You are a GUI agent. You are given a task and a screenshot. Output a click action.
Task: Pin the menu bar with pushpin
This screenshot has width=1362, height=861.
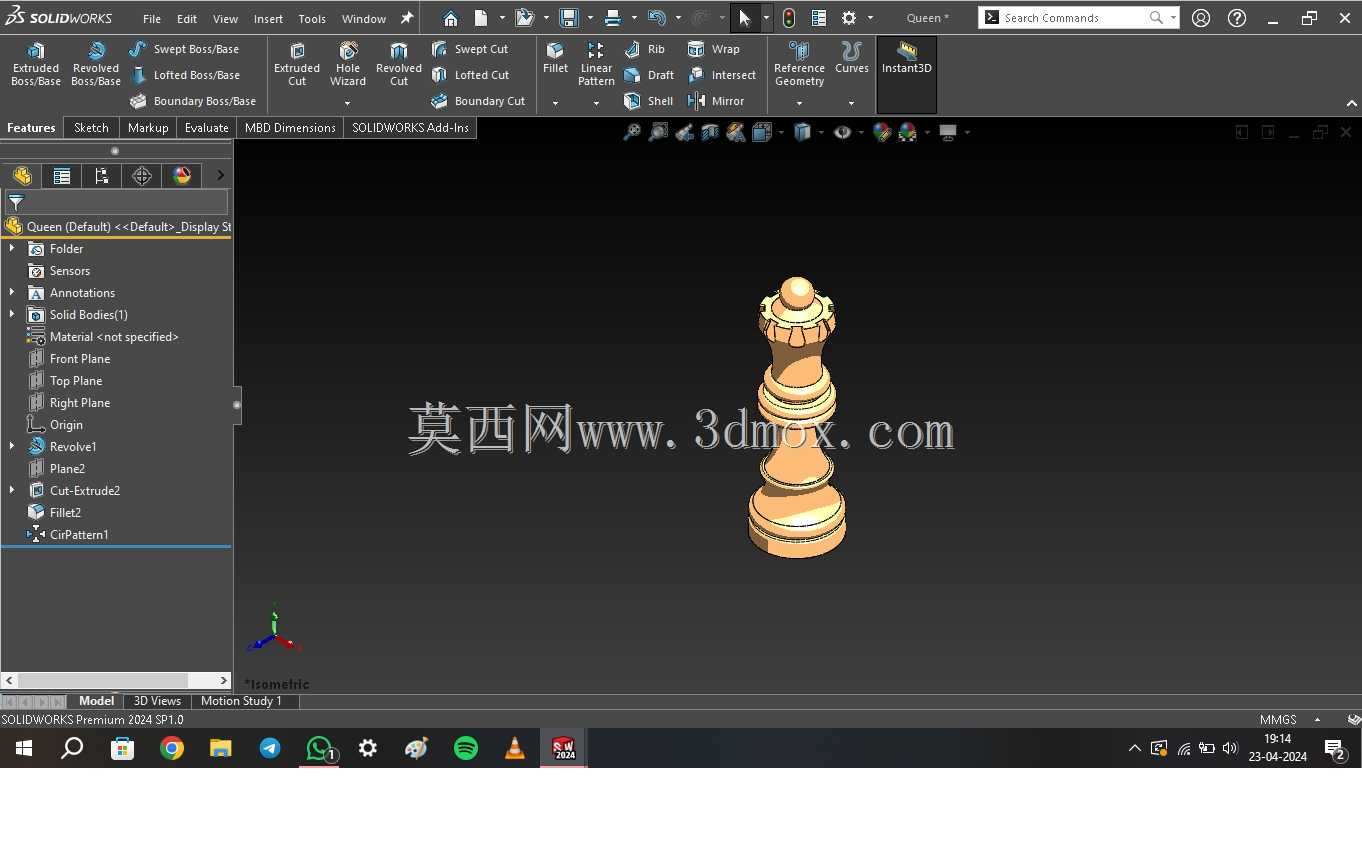(407, 18)
